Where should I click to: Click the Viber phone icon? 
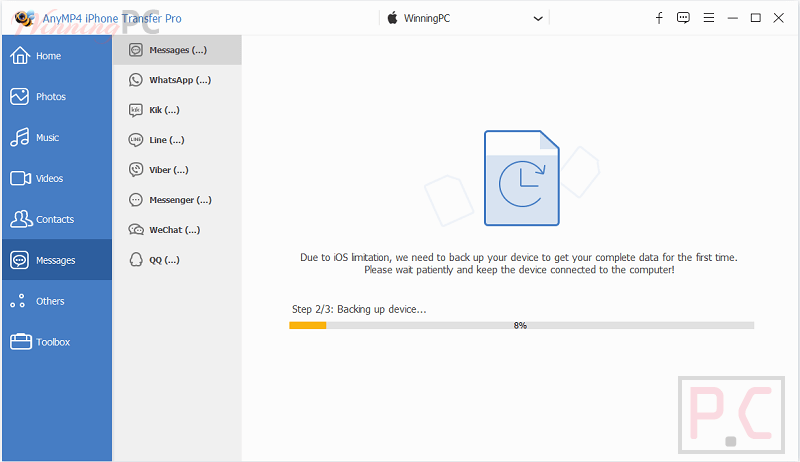tap(136, 170)
